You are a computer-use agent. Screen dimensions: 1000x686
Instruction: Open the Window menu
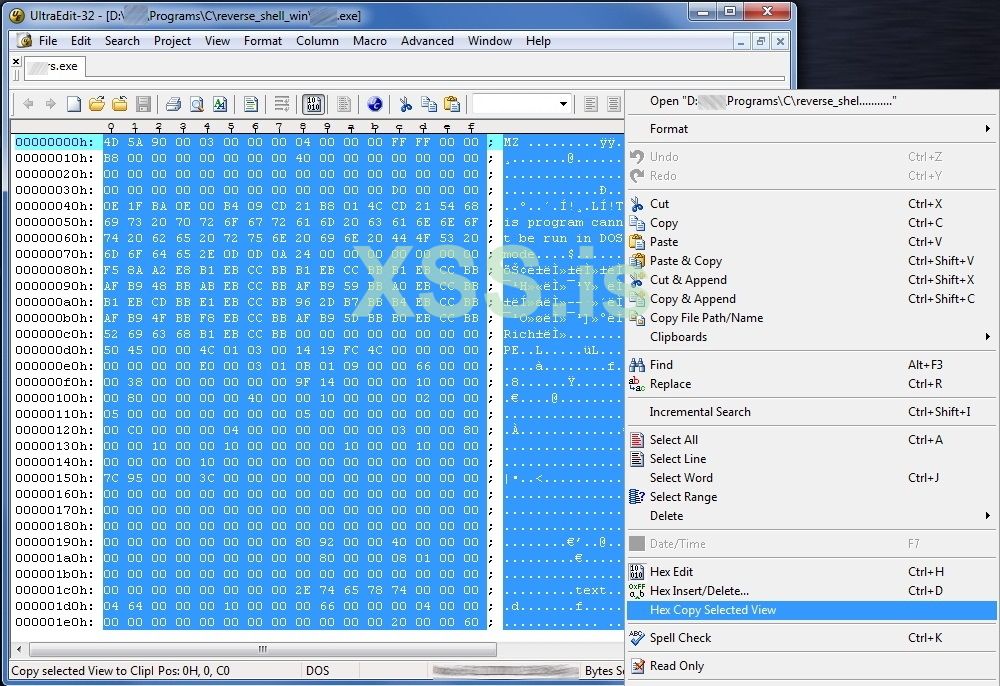click(x=489, y=41)
